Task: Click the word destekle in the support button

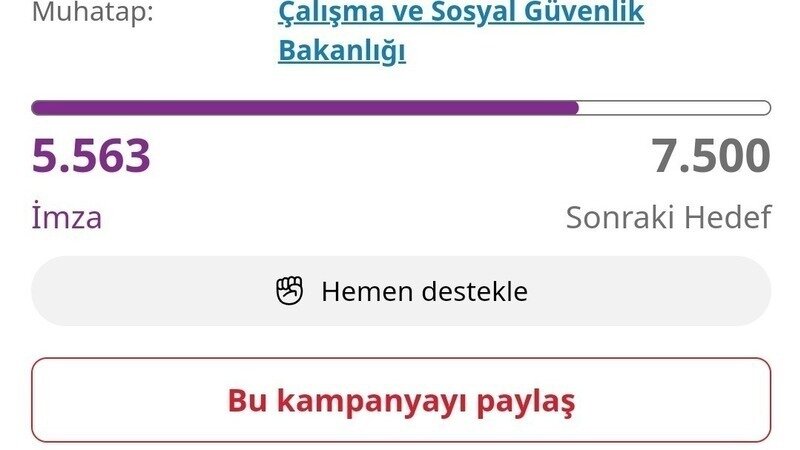Action: pos(473,292)
